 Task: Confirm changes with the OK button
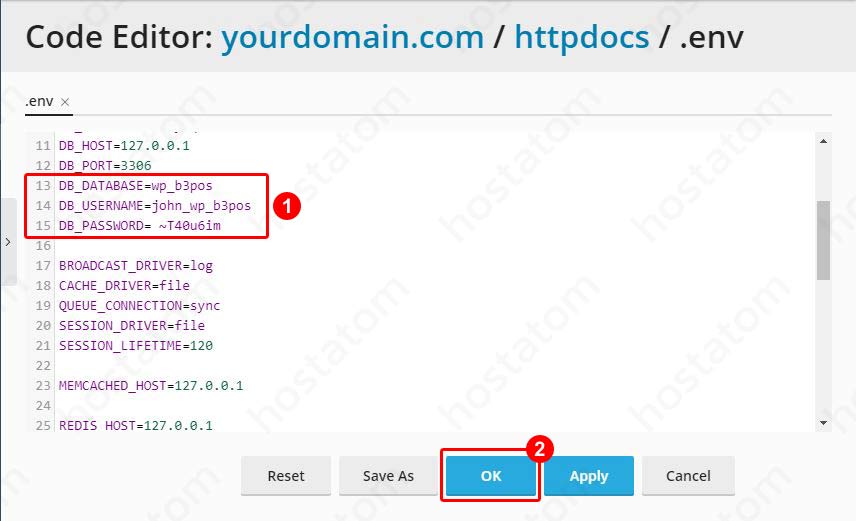point(490,476)
